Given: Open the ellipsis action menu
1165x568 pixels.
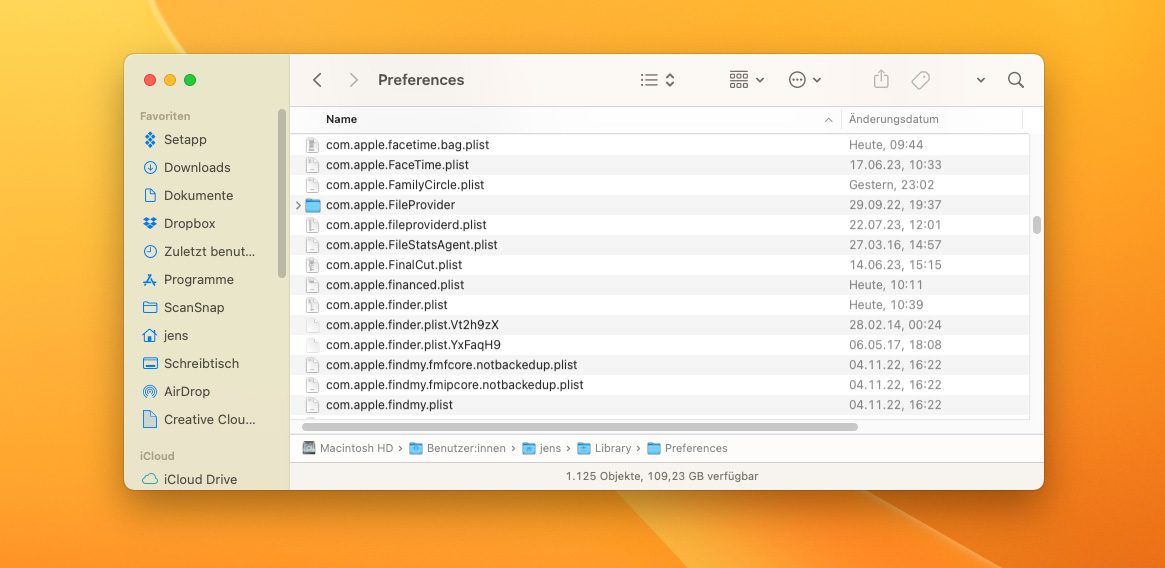Looking at the screenshot, I should tap(804, 80).
